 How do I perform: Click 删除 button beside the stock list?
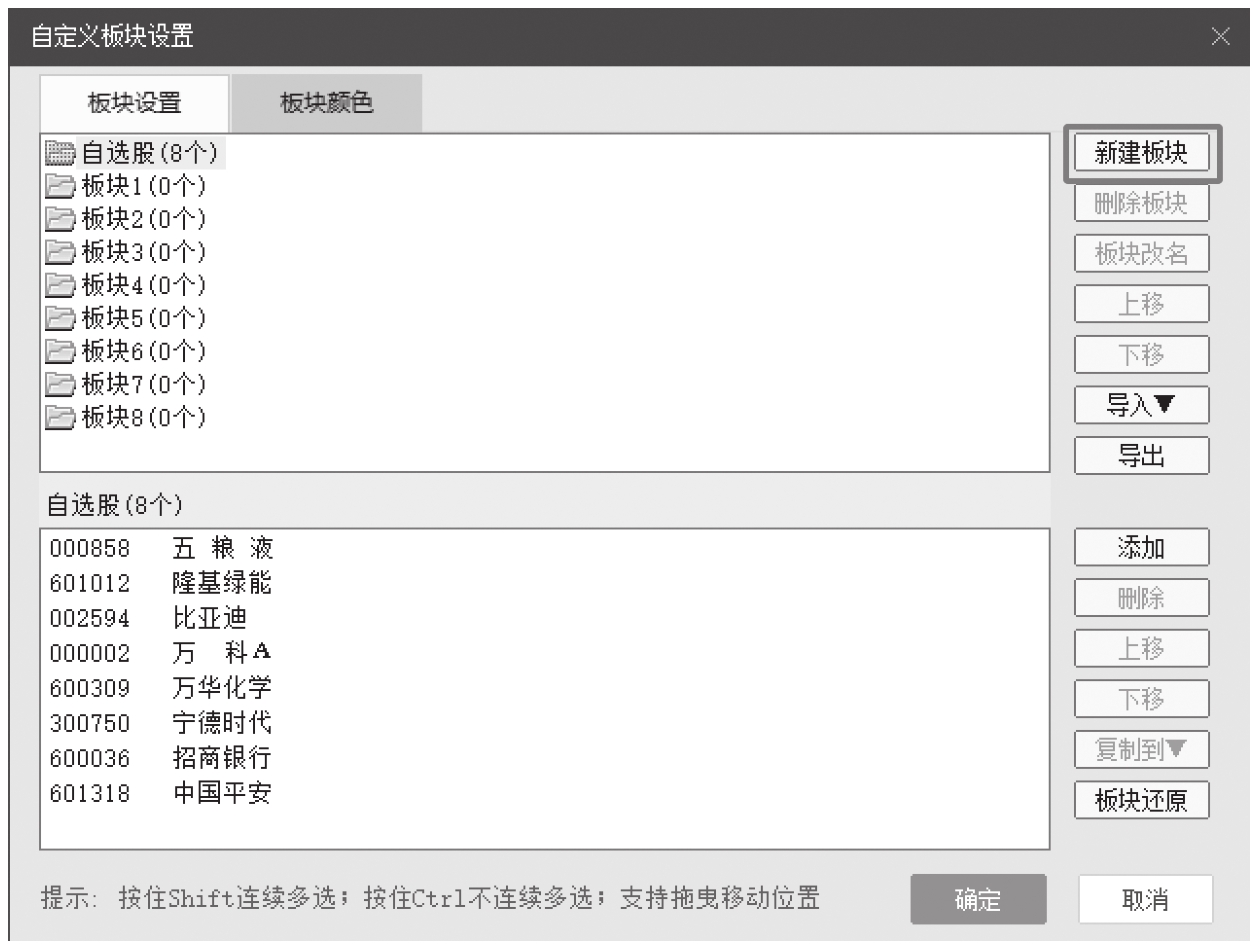(1142, 598)
